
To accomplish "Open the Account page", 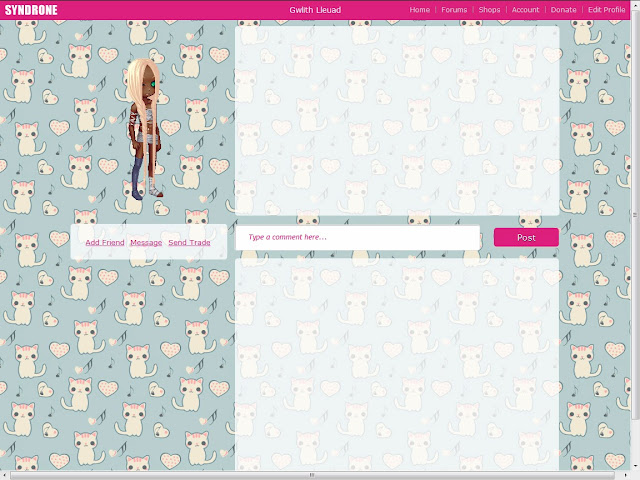I will [525, 10].
